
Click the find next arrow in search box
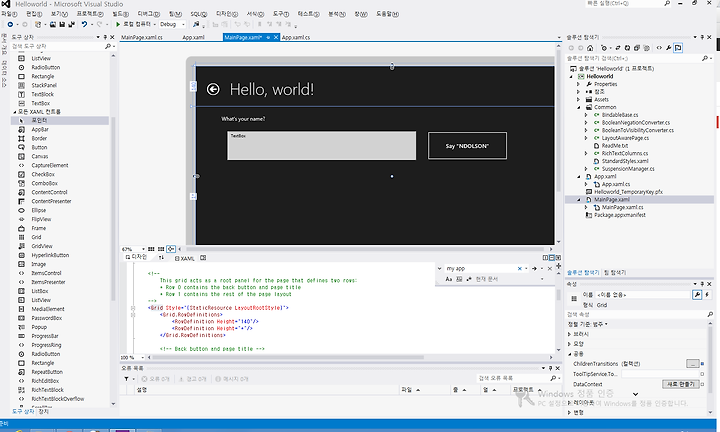534,269
